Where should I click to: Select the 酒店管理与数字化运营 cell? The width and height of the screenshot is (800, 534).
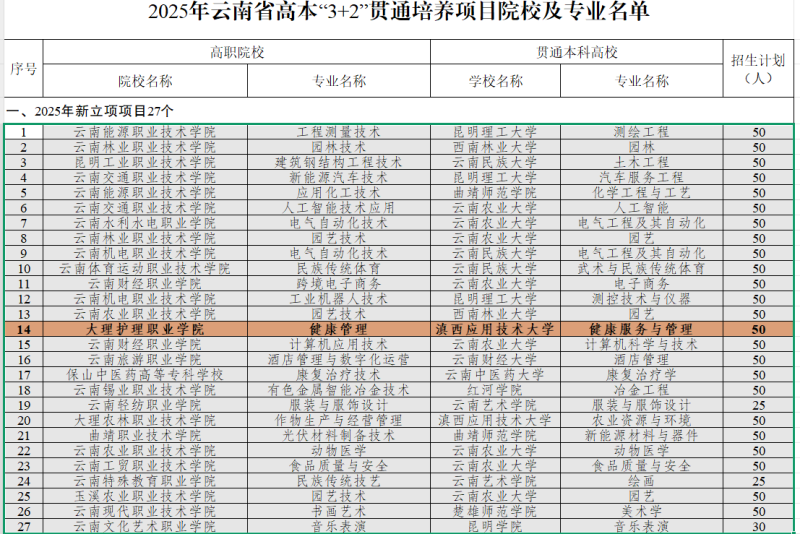click(339, 360)
